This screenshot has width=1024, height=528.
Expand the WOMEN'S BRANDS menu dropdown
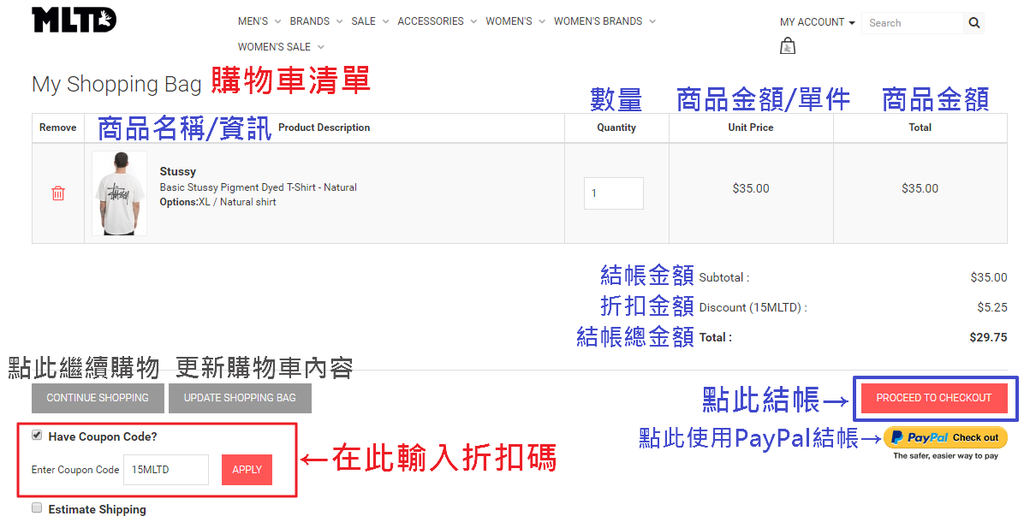click(x=605, y=22)
